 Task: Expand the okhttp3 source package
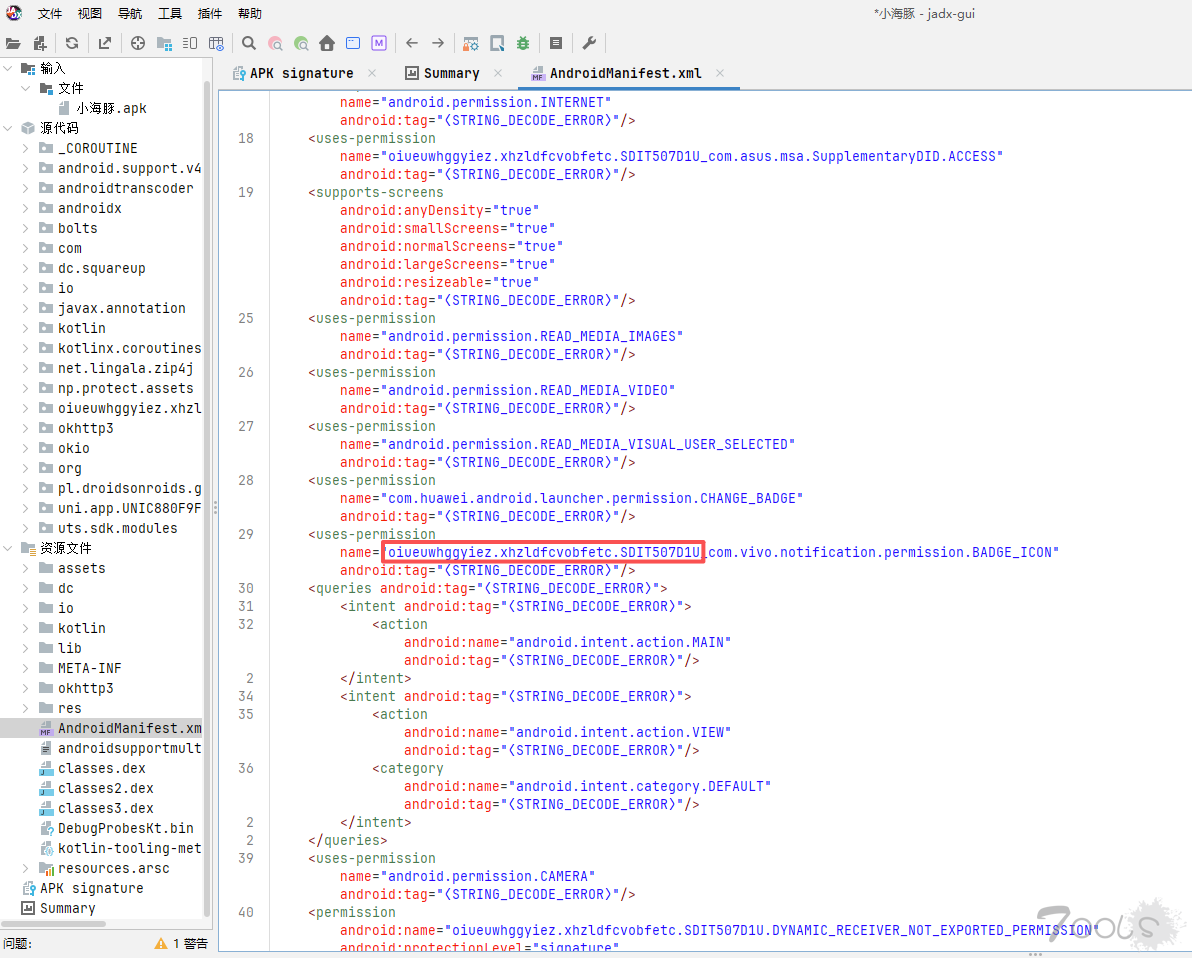coord(25,428)
